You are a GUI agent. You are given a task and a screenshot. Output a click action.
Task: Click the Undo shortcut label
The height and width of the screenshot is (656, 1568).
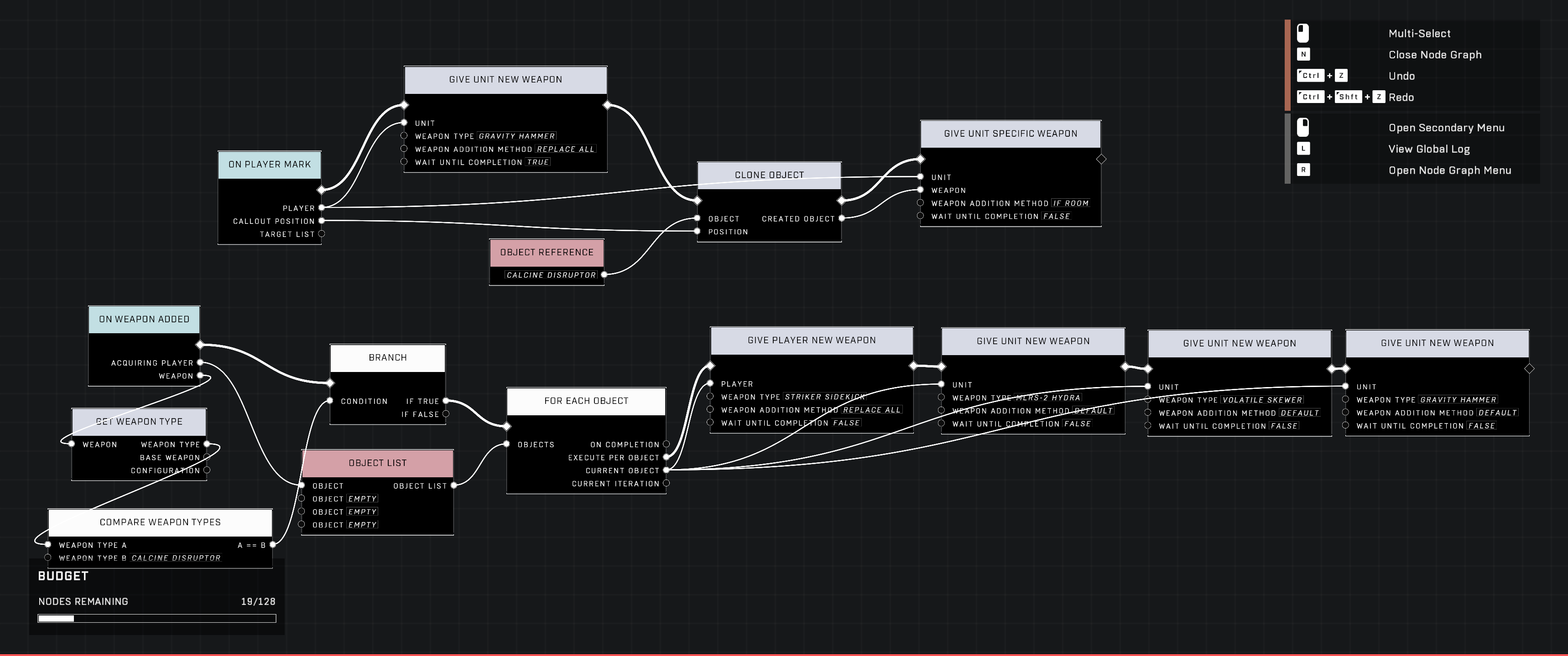(1401, 76)
